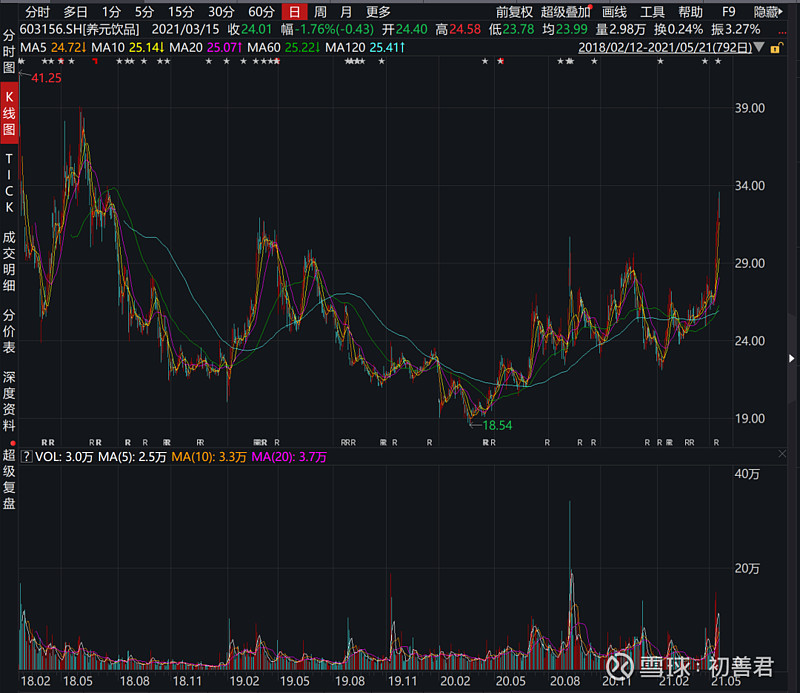Click the red flag marker at chart top
The width and height of the screenshot is (800, 693).
click(x=95, y=61)
